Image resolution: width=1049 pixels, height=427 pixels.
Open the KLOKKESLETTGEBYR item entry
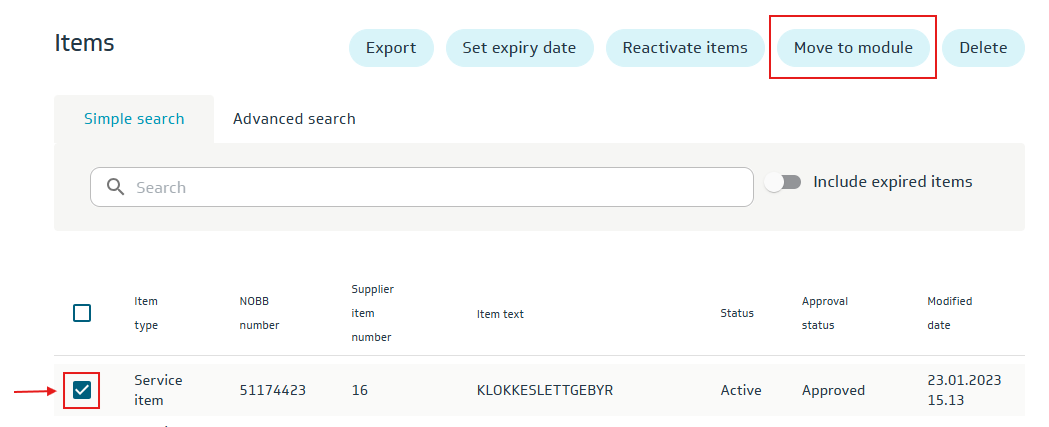pyautogui.click(x=544, y=390)
